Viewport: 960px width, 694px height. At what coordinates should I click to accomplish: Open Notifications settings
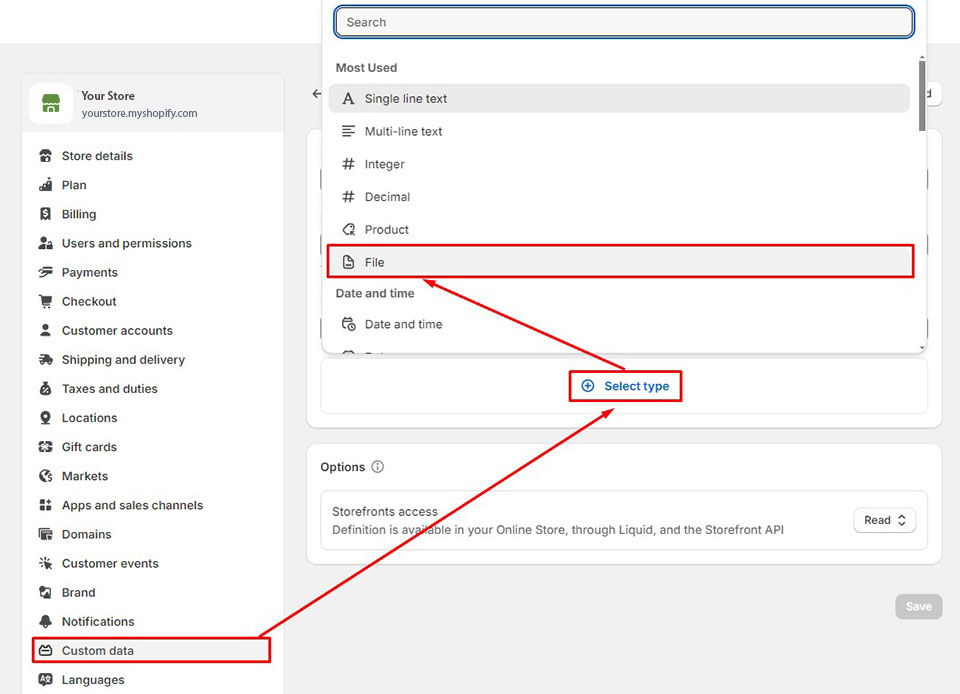(98, 621)
